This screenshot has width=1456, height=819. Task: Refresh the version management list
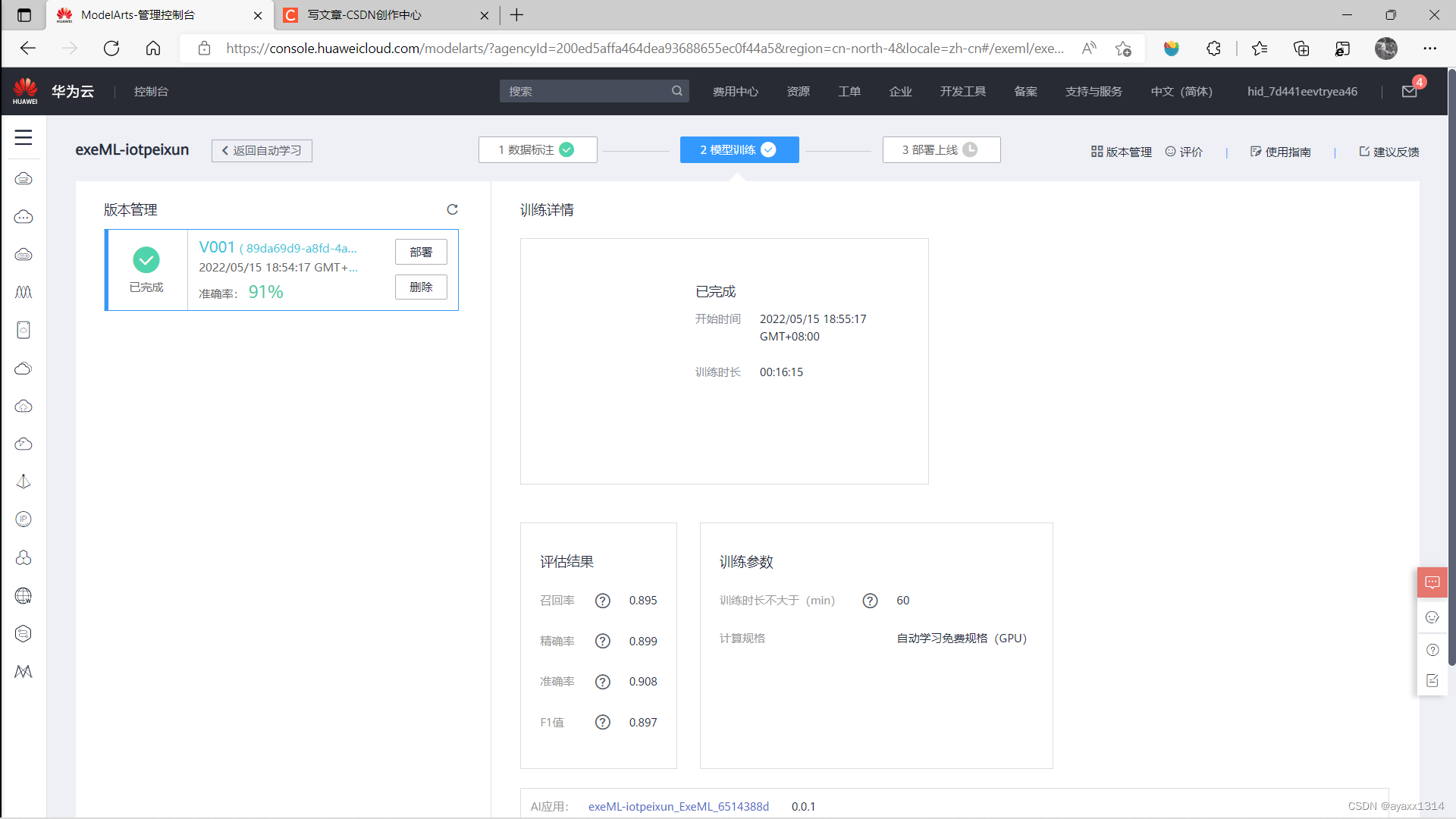pos(452,209)
